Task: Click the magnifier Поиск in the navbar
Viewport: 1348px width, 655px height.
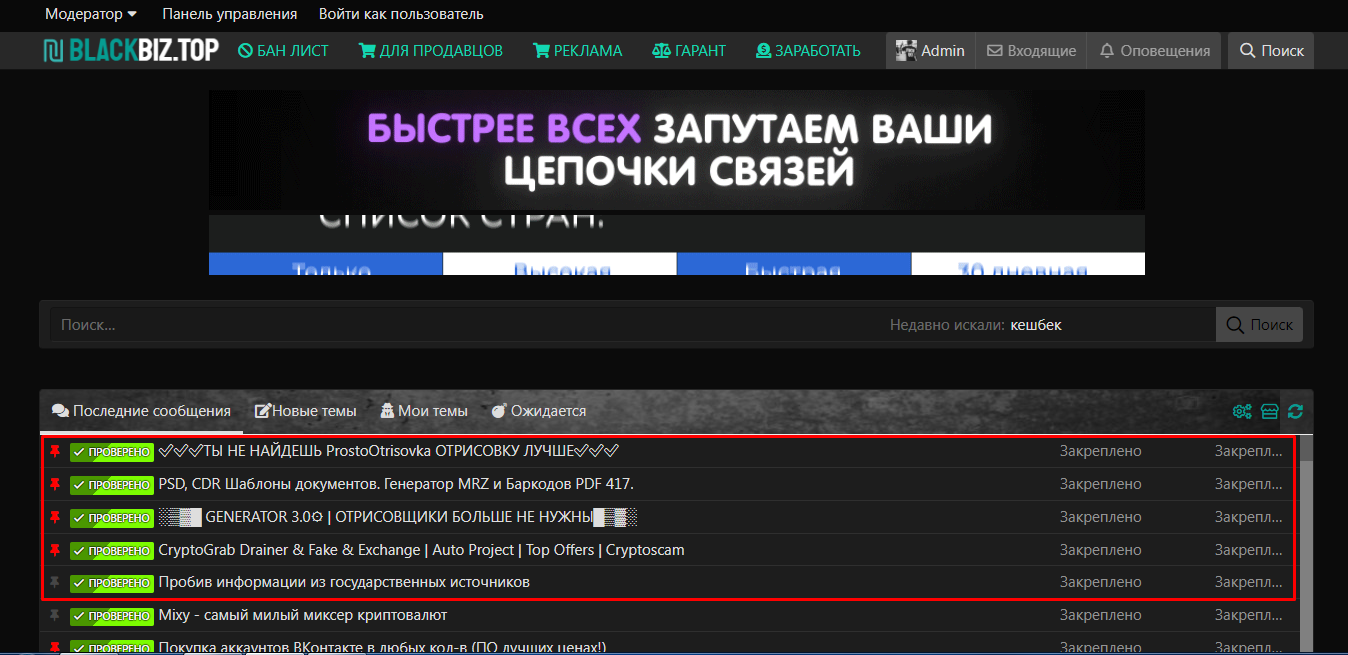Action: [1271, 51]
